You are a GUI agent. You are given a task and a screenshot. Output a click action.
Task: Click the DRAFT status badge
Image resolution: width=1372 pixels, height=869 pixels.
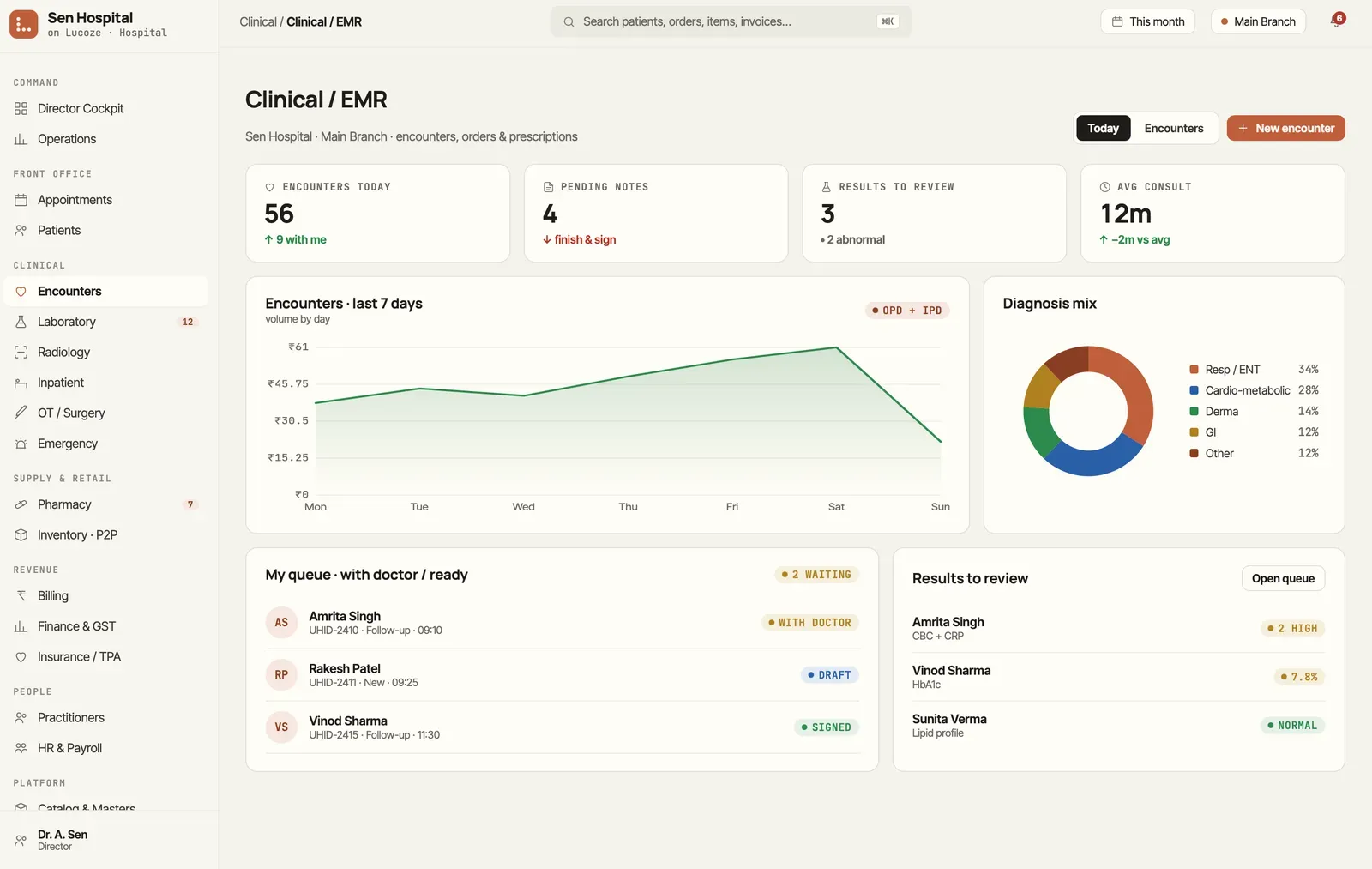click(x=829, y=675)
